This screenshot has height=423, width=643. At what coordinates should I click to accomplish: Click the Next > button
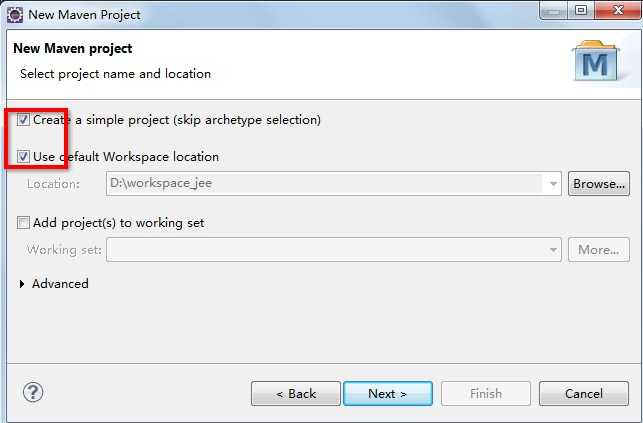click(x=388, y=393)
